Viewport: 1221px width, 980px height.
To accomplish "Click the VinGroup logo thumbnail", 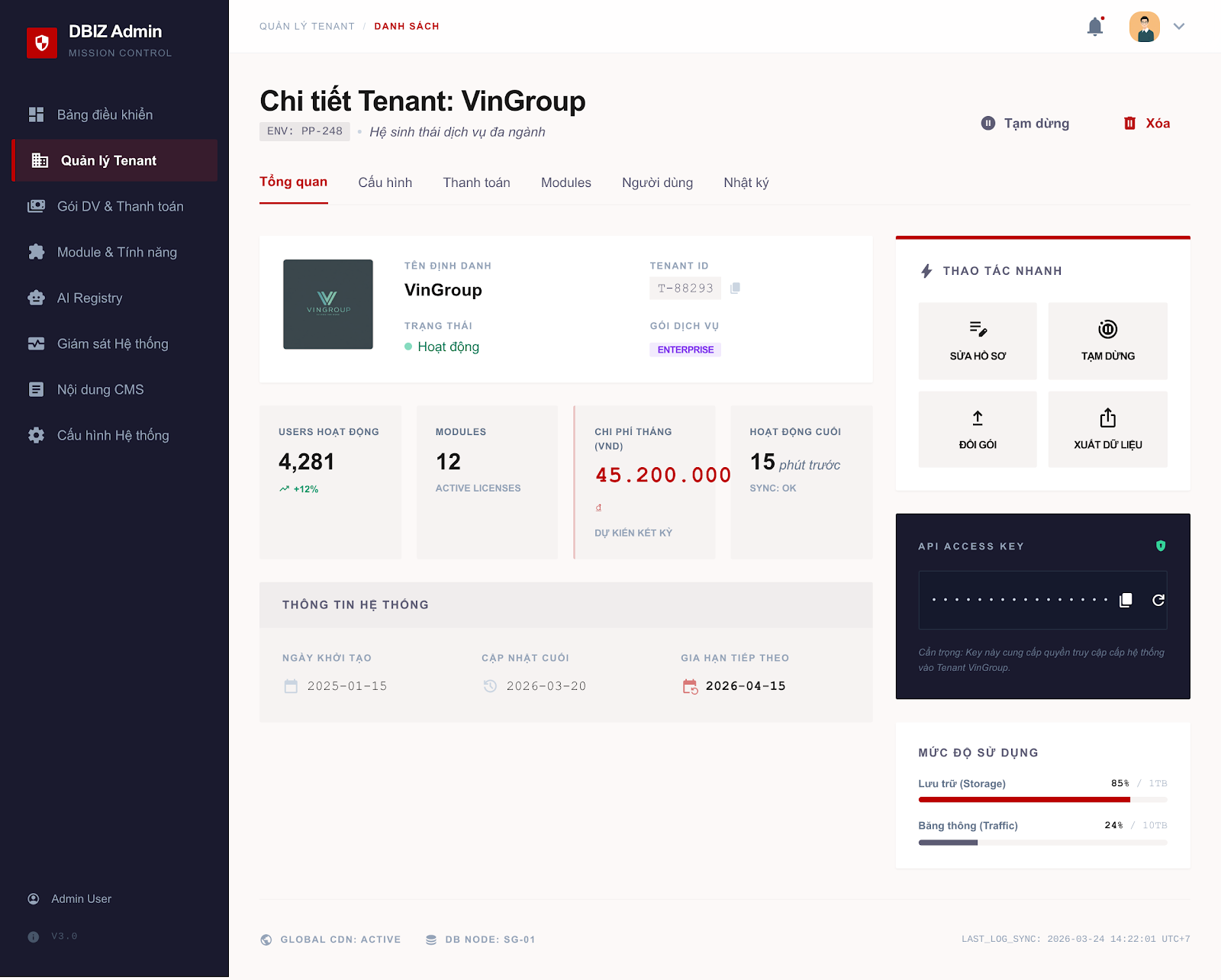I will (328, 305).
